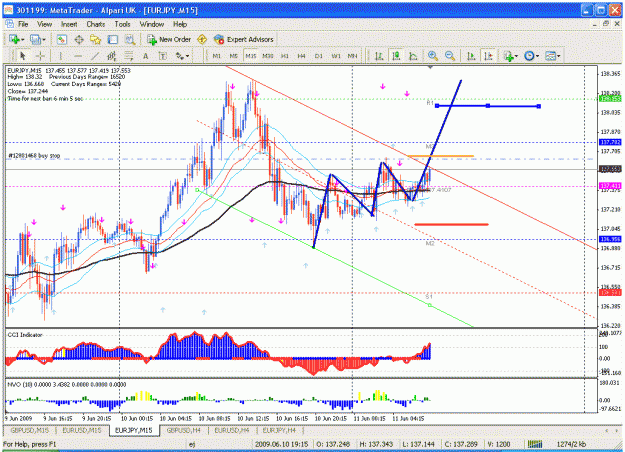Open the Profiles toolbar icon

(x=35, y=39)
